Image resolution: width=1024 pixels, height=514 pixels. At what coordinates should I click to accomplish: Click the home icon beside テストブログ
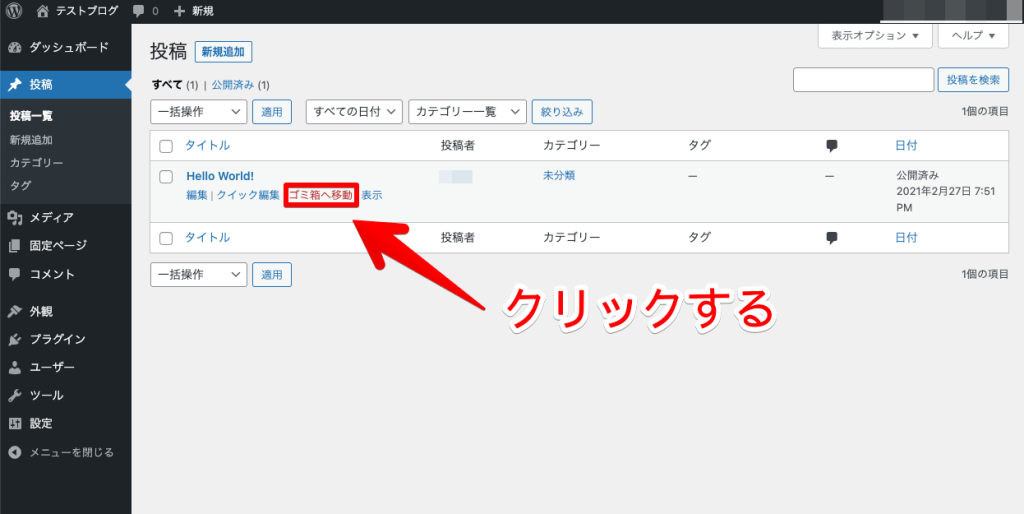42,10
